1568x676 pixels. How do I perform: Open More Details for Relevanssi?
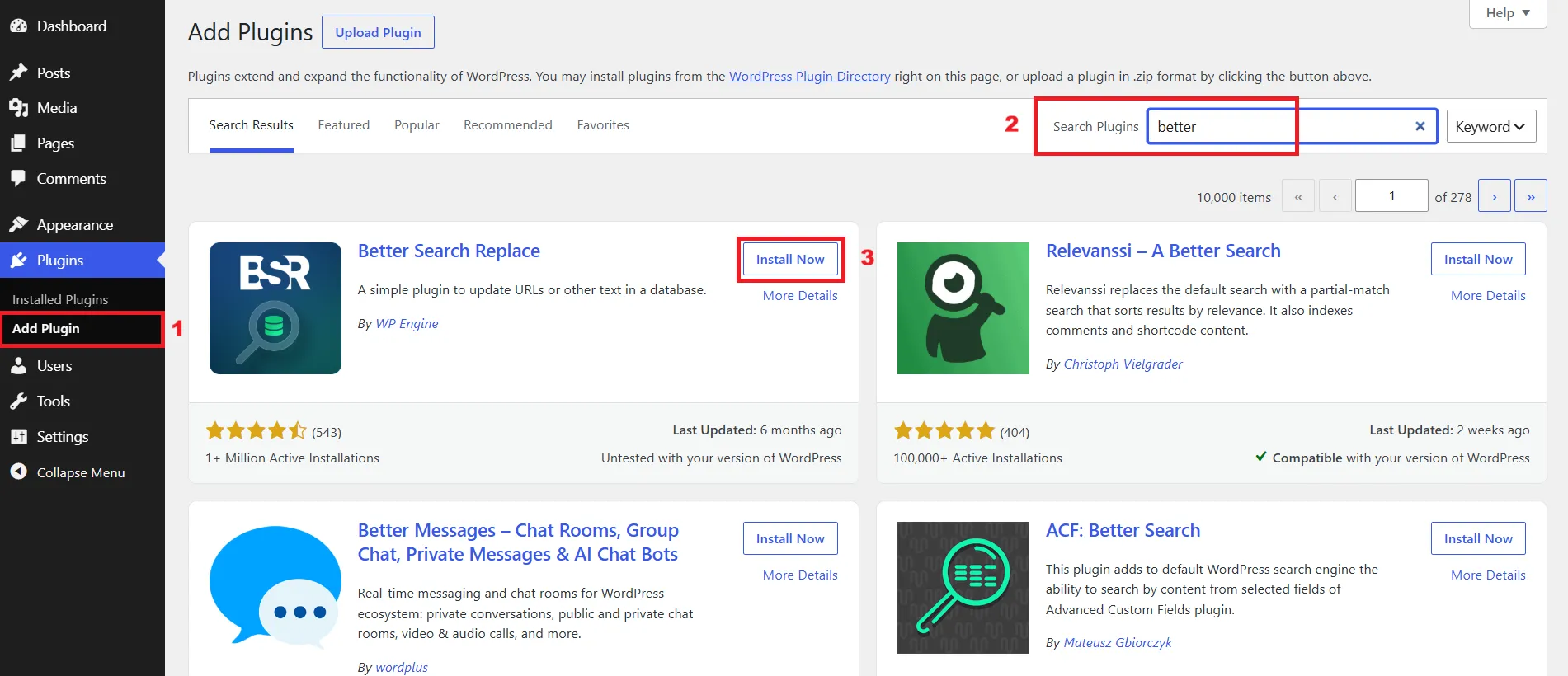(x=1488, y=295)
